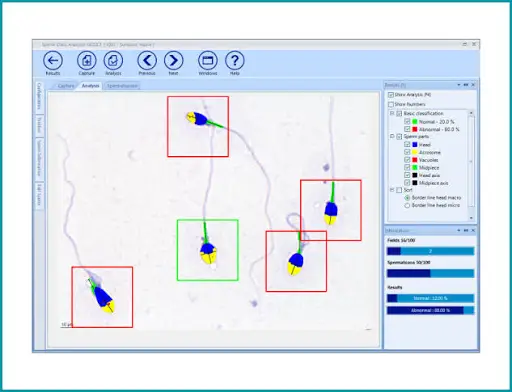Open the Help question mark icon
512x392 pixels.
[x=235, y=61]
